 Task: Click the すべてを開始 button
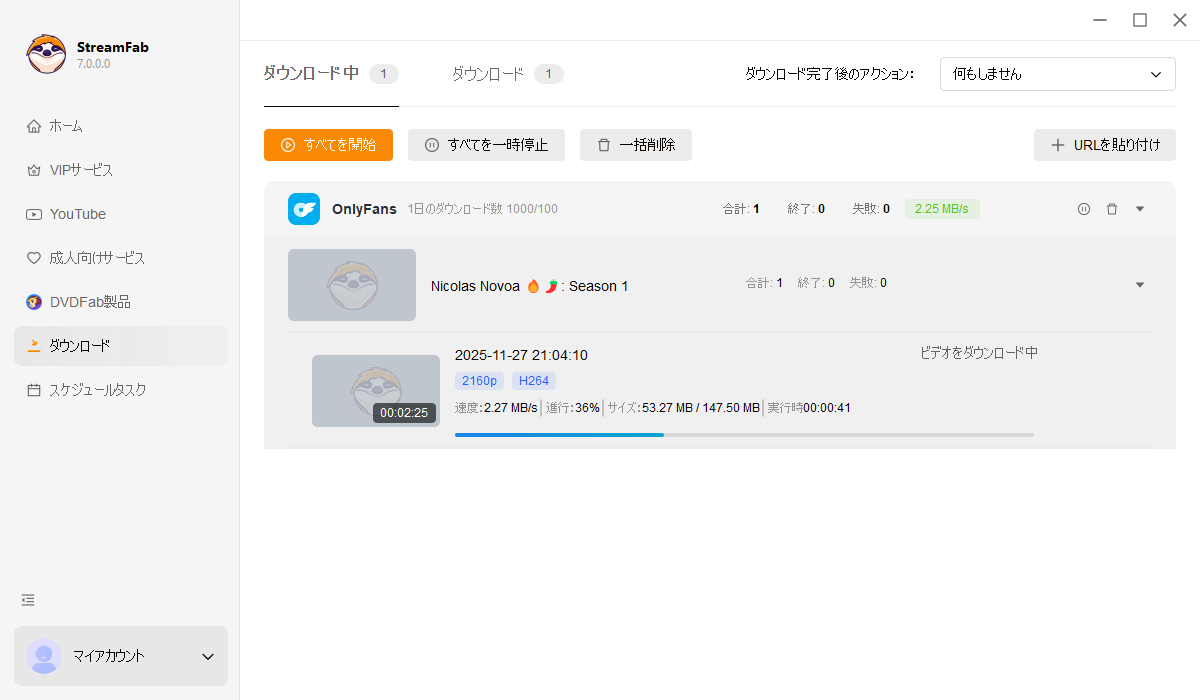pyautogui.click(x=328, y=145)
